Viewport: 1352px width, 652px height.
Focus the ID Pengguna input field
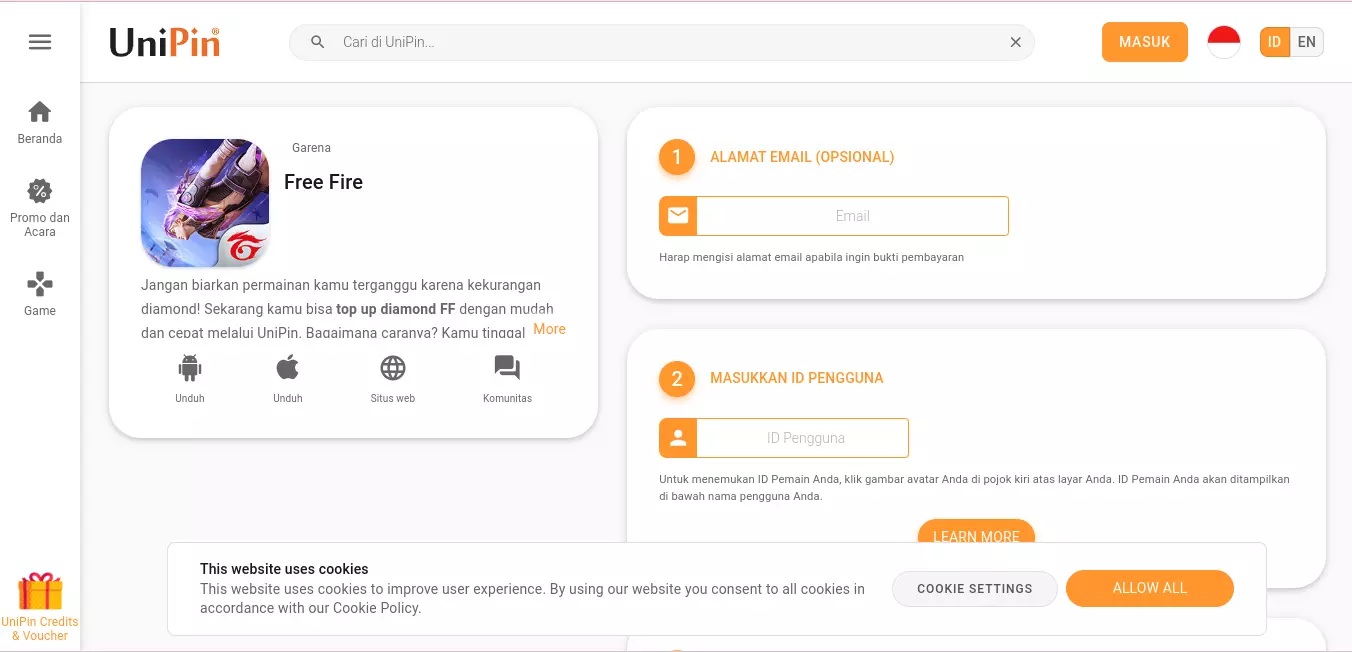[x=802, y=438]
